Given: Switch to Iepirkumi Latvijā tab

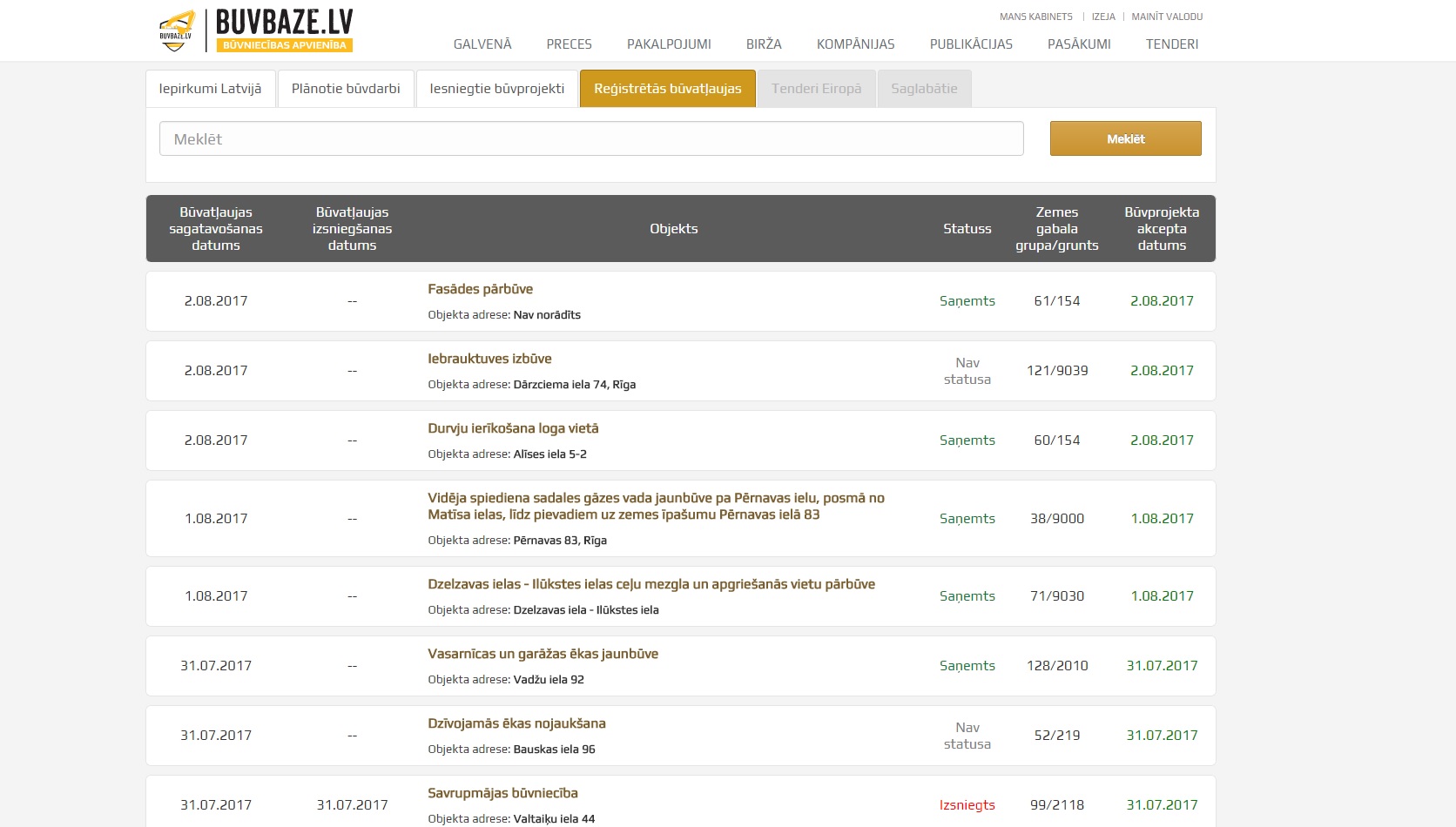Looking at the screenshot, I should 211,89.
